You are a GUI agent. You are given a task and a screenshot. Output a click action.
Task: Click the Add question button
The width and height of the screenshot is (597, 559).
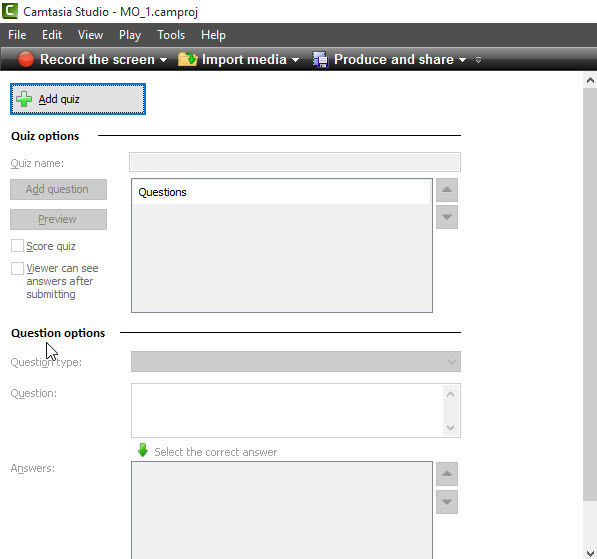(58, 189)
